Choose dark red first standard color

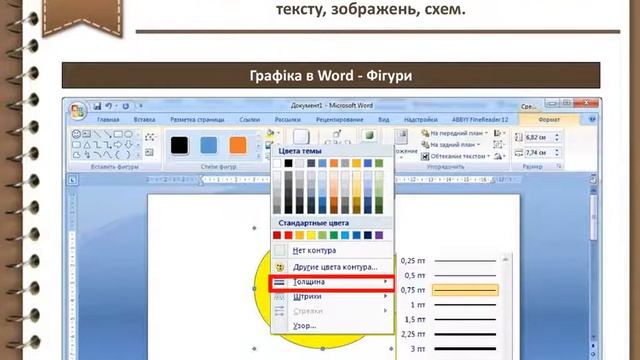click(x=277, y=235)
